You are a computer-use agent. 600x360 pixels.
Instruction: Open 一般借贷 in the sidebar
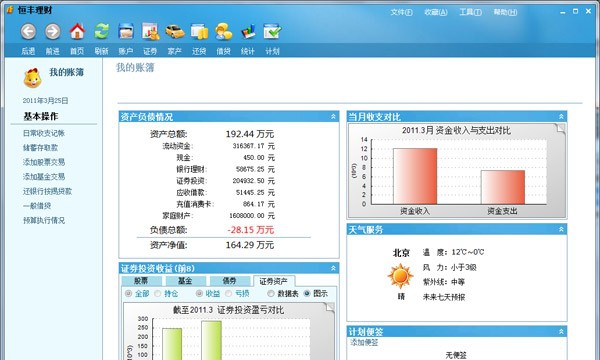(37, 206)
